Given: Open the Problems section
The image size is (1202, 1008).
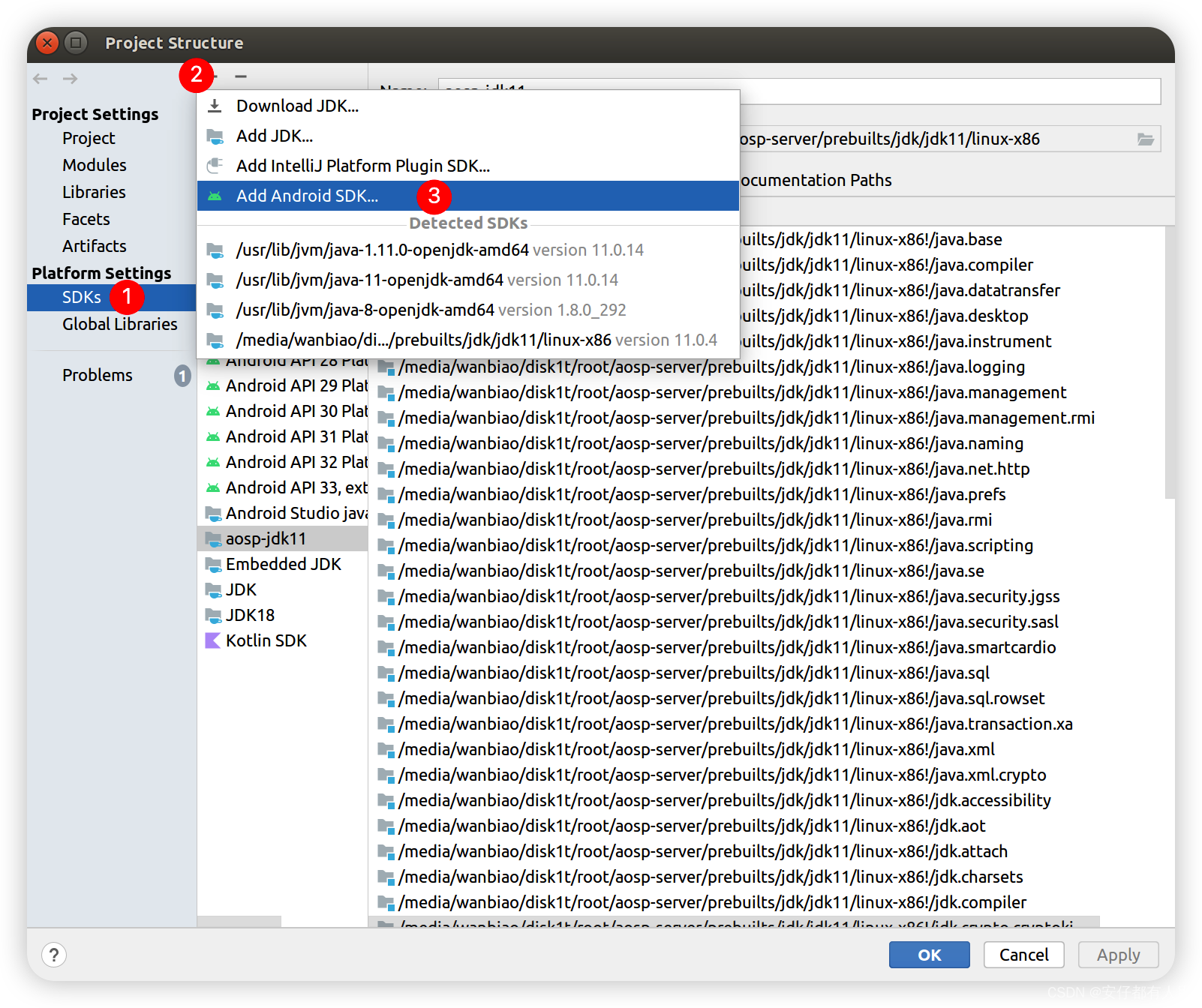Looking at the screenshot, I should pyautogui.click(x=98, y=375).
